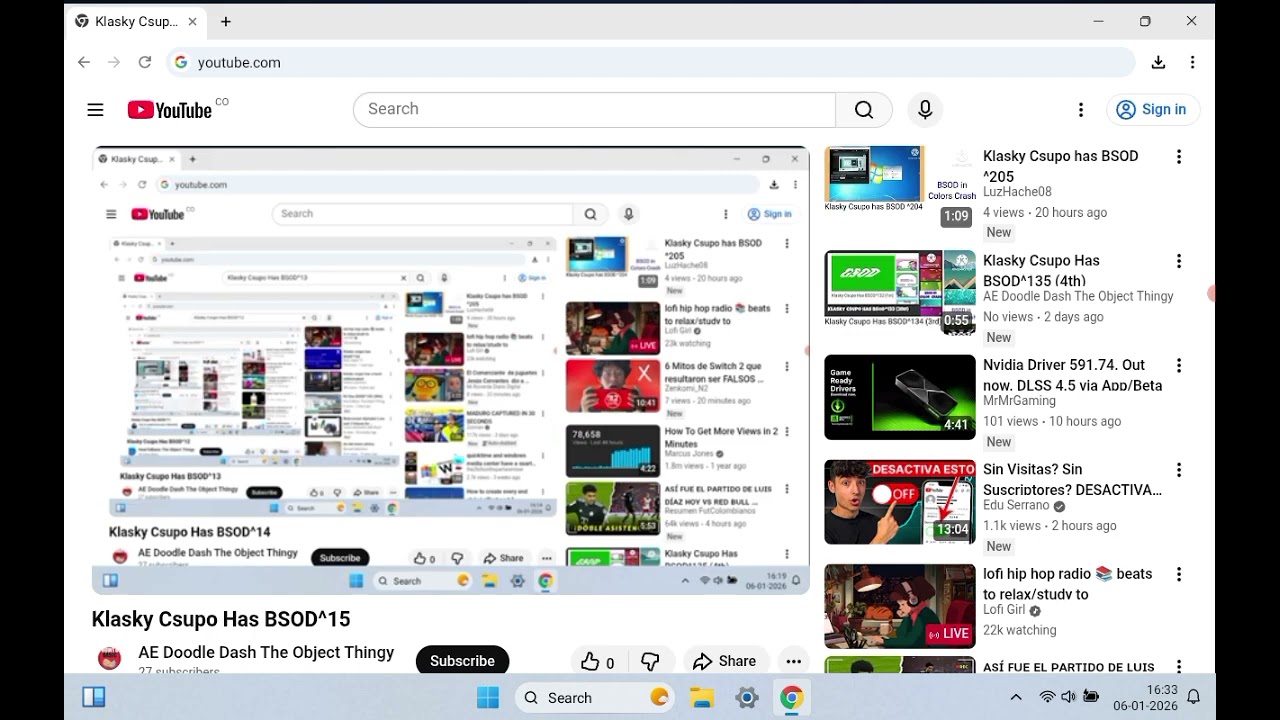Share the current video
Image resolution: width=1280 pixels, height=720 pixels.
point(724,662)
